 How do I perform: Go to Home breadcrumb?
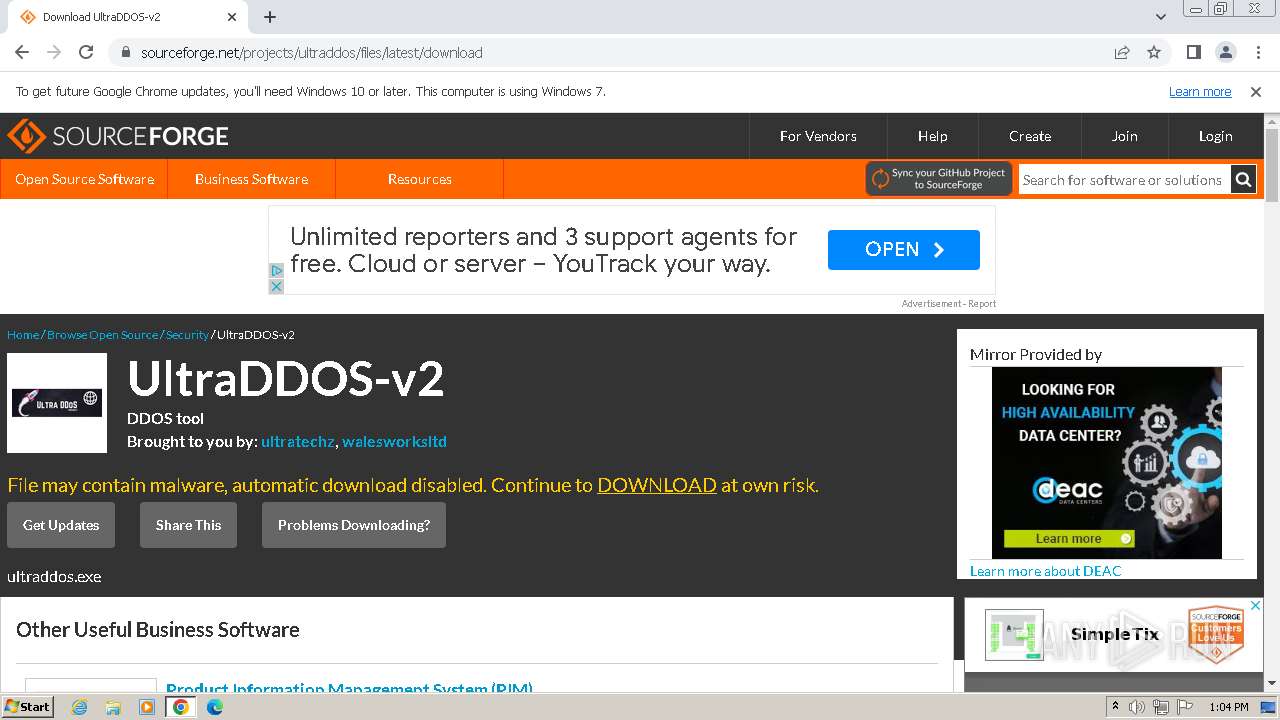coord(23,335)
